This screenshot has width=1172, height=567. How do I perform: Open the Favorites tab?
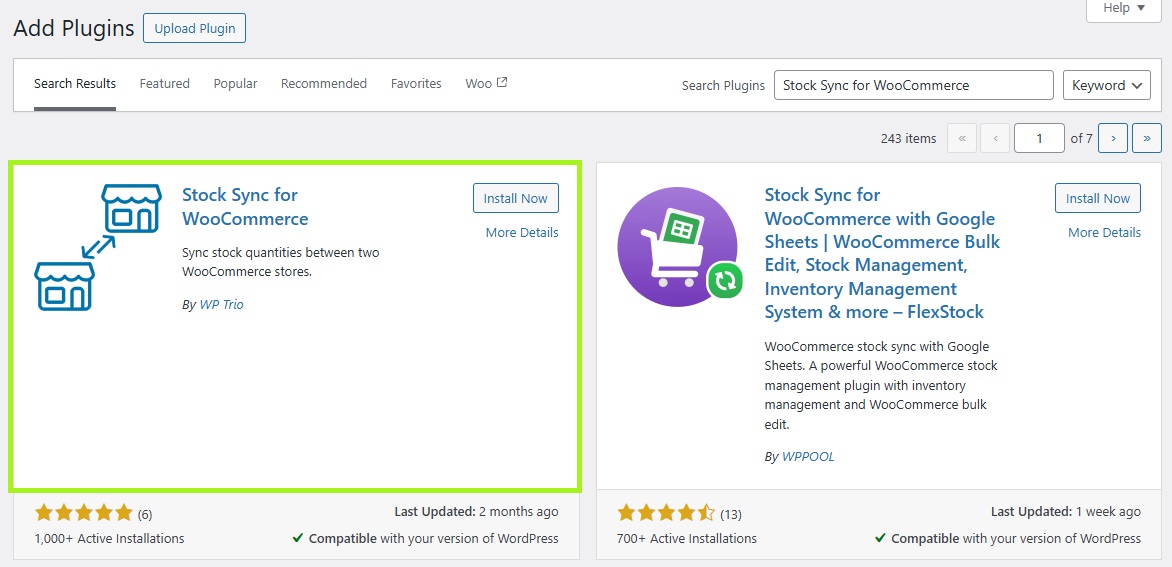(x=416, y=84)
